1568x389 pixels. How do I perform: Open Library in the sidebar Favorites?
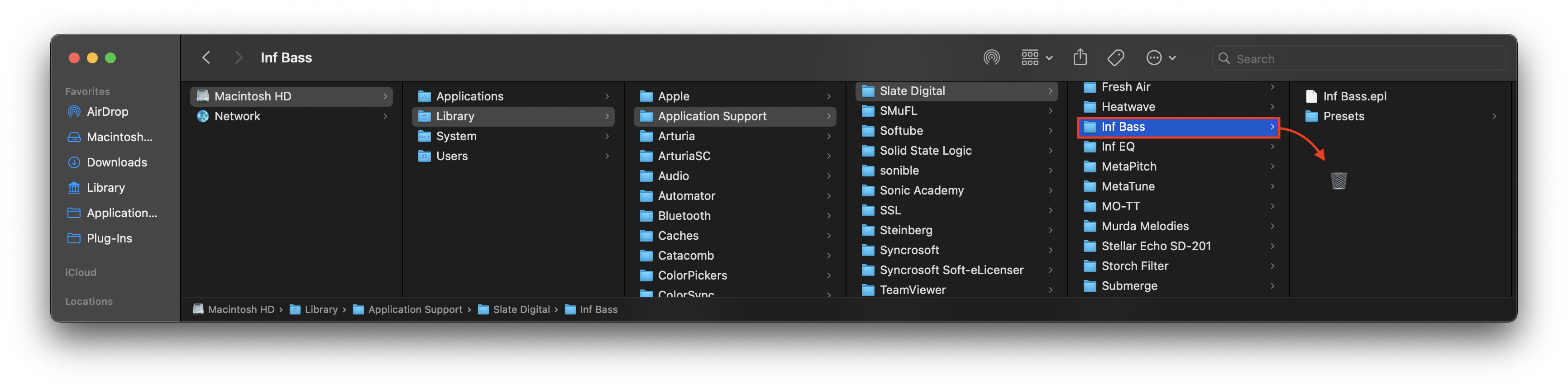pyautogui.click(x=96, y=188)
